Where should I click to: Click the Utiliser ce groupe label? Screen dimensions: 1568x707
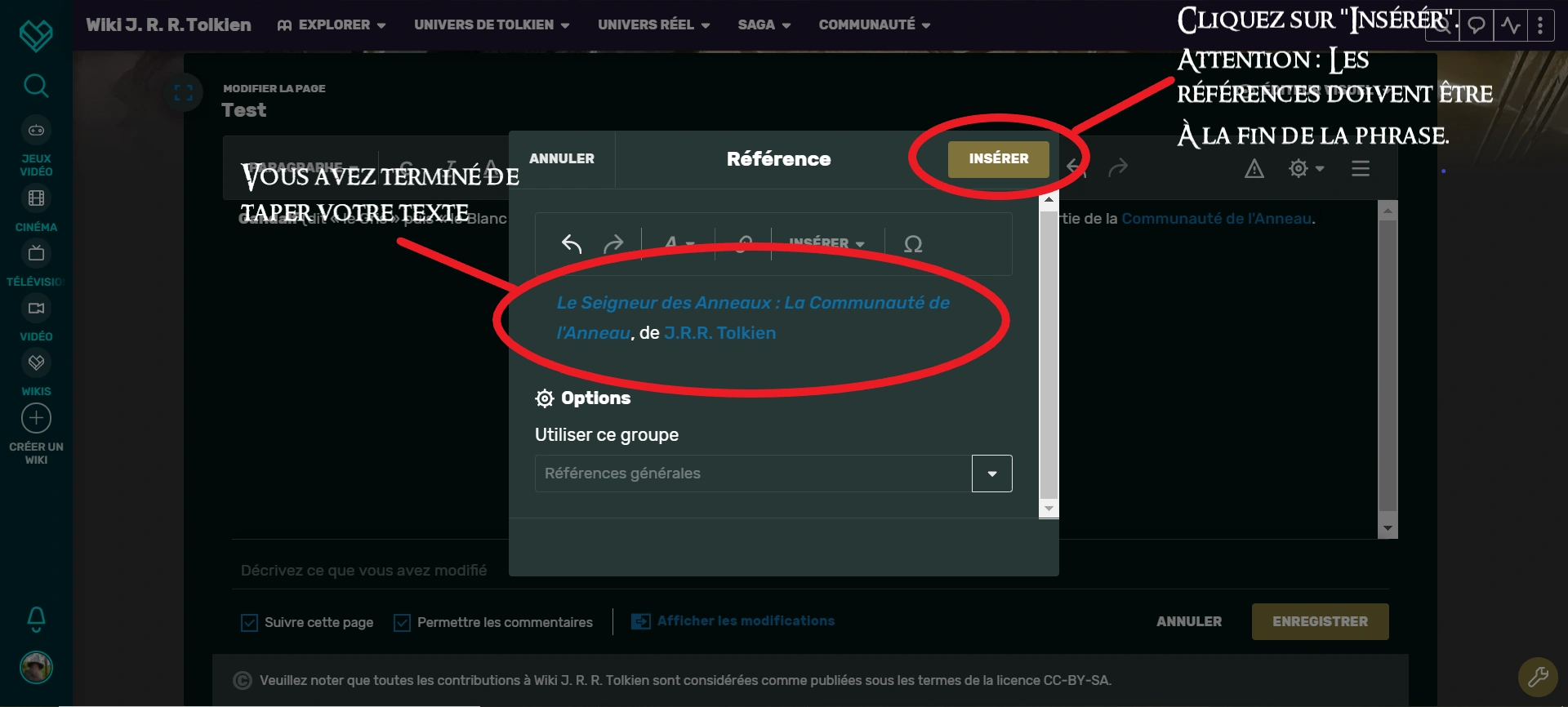607,435
